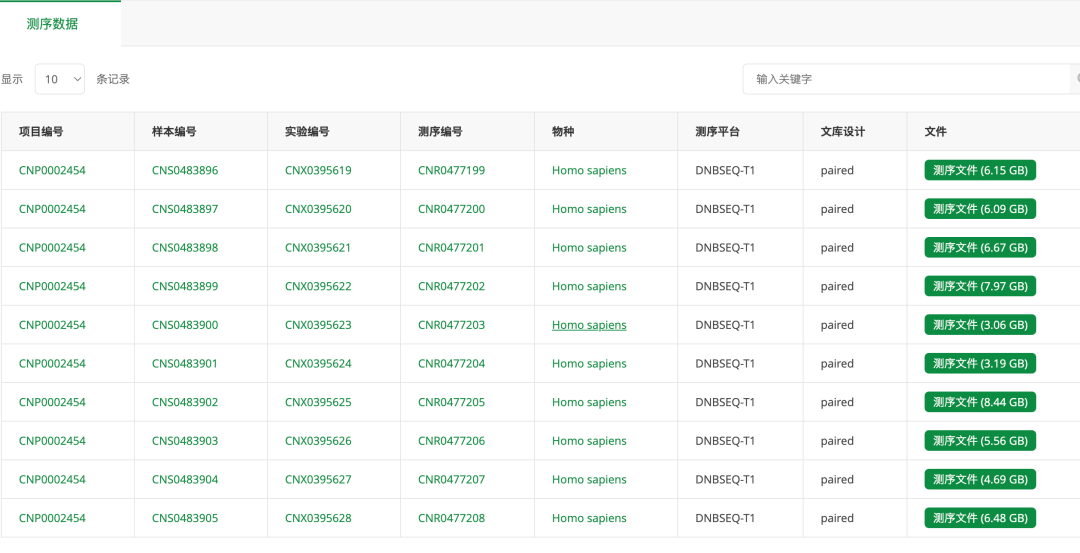The image size is (1080, 553).
Task: Open sequencing run CNR0477208
Action: 451,517
